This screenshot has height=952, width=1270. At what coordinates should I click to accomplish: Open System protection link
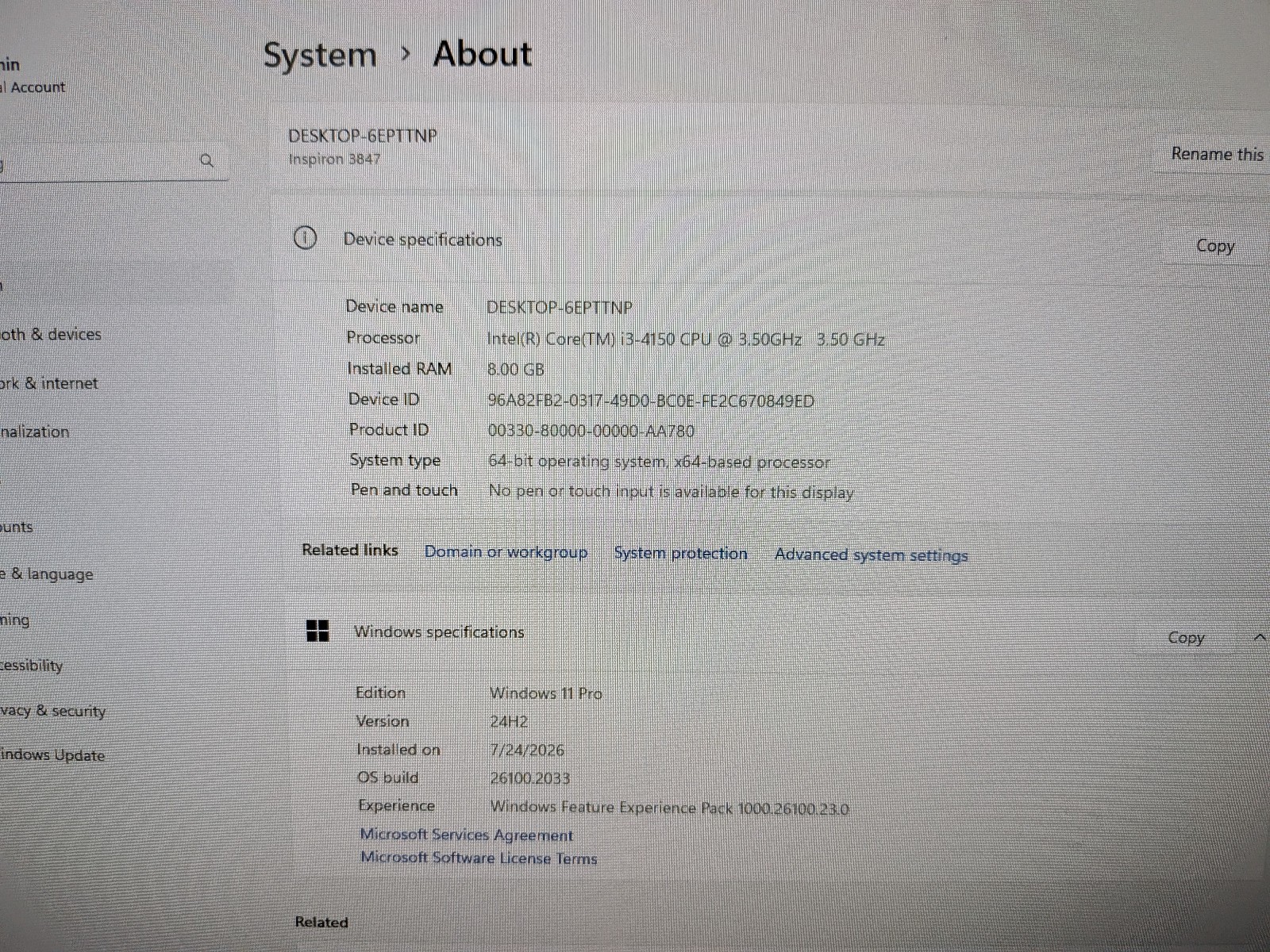[680, 554]
